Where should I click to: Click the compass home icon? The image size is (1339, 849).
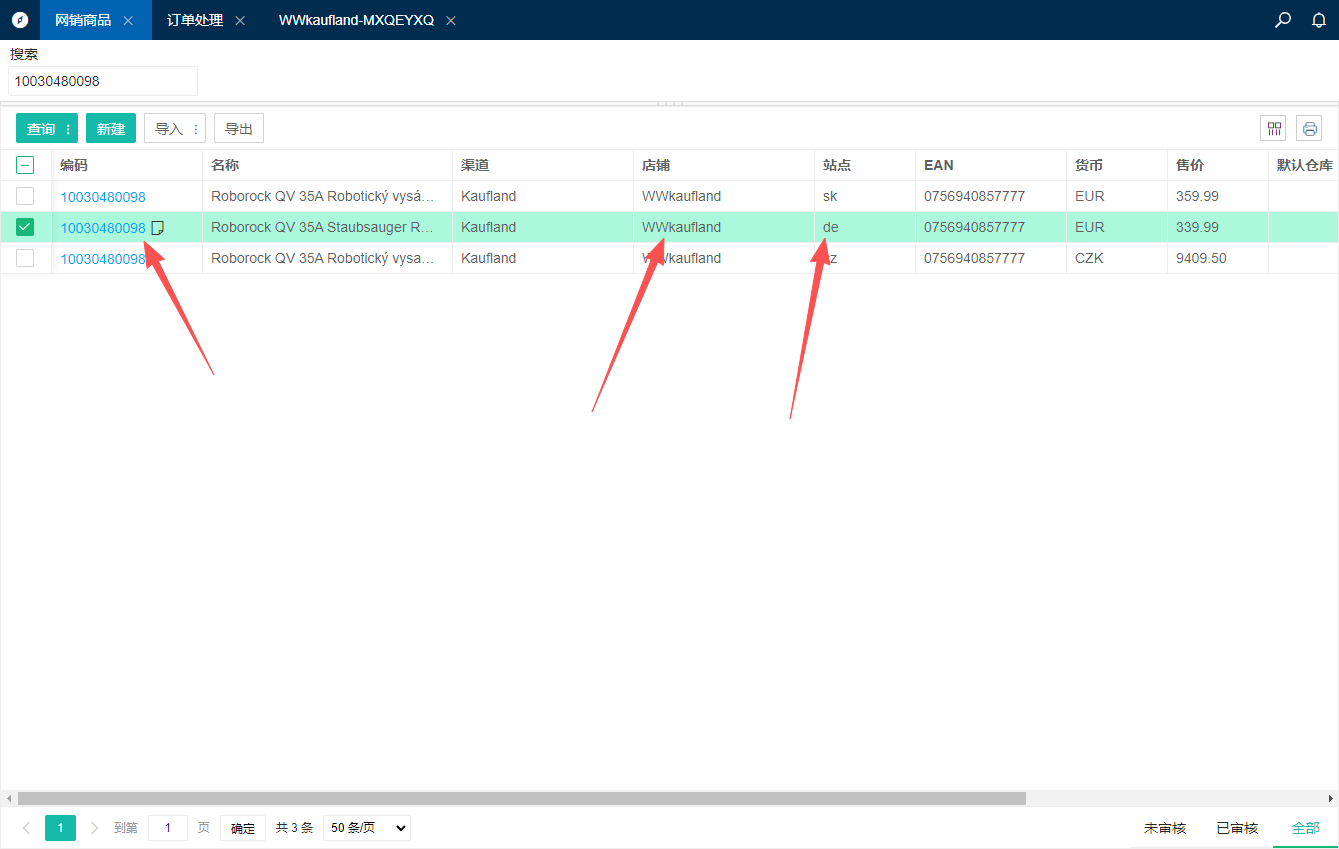(x=20, y=20)
